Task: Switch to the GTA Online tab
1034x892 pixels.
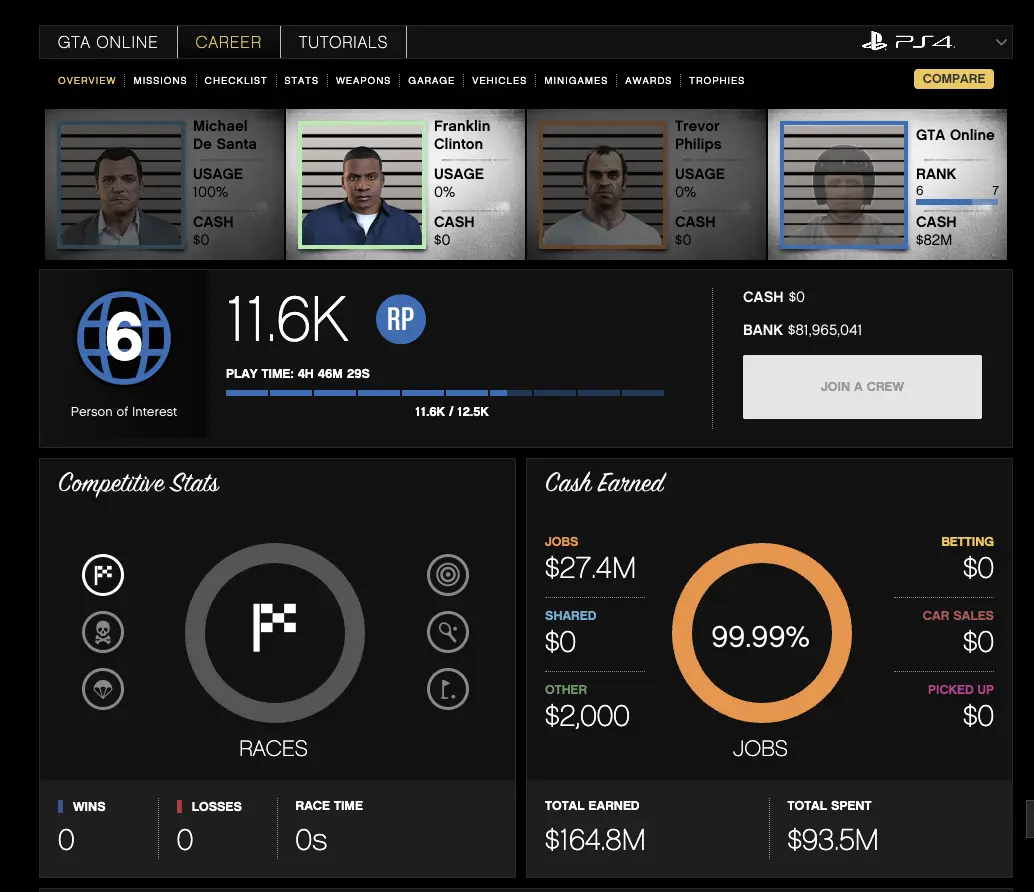Action: pyautogui.click(x=108, y=42)
